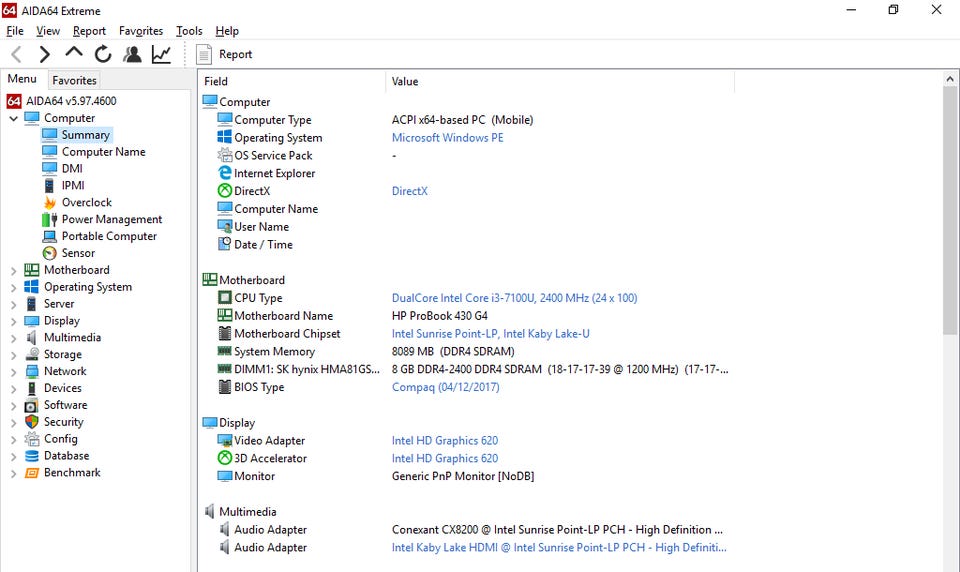Image resolution: width=960 pixels, height=572 pixels.
Task: Select Computer Name in the left tree
Action: (x=103, y=151)
